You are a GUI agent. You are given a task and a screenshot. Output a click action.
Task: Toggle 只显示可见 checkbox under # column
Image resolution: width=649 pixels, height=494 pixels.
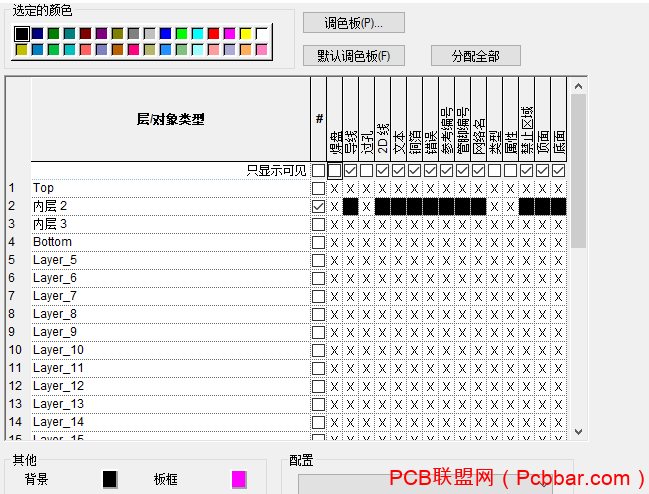[x=318, y=170]
